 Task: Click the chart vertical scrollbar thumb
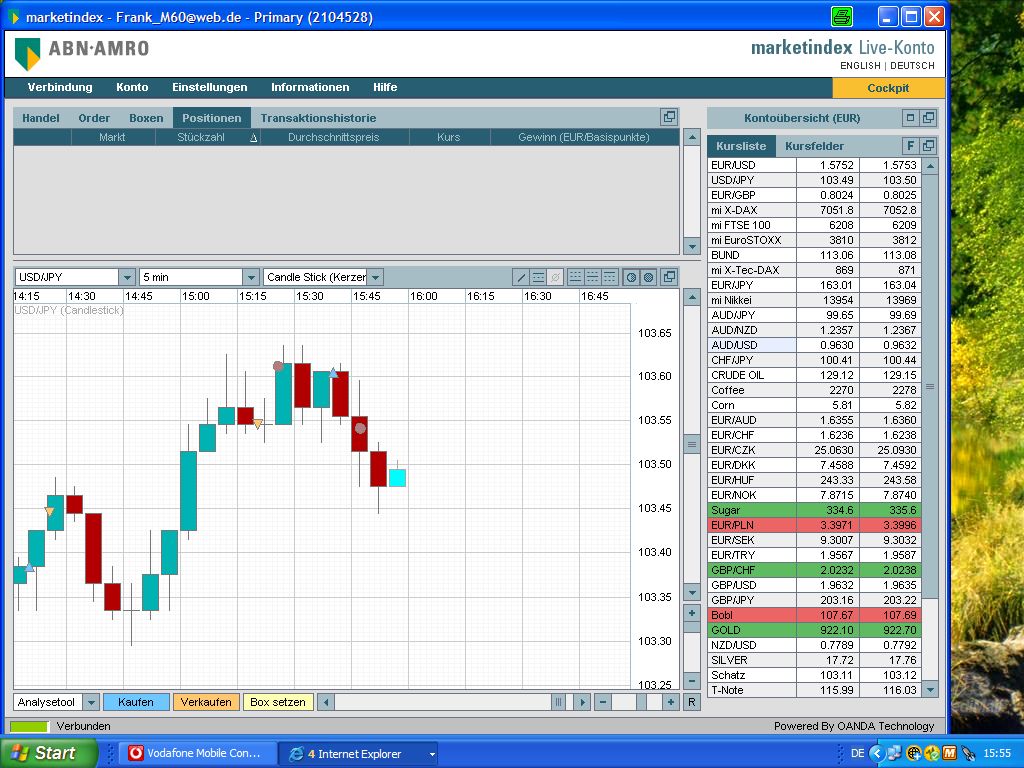[692, 445]
